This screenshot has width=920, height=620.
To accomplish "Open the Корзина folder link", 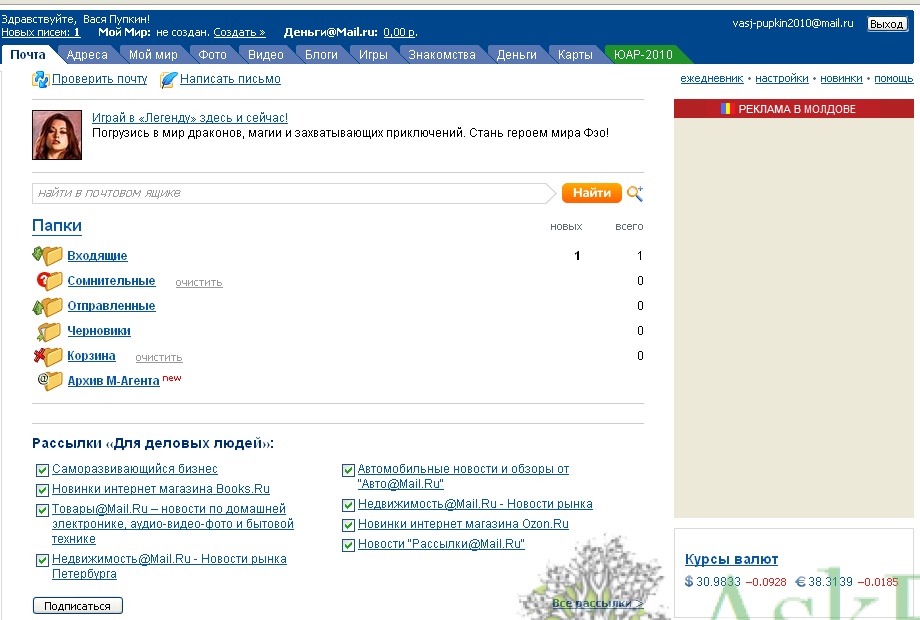I will [92, 356].
